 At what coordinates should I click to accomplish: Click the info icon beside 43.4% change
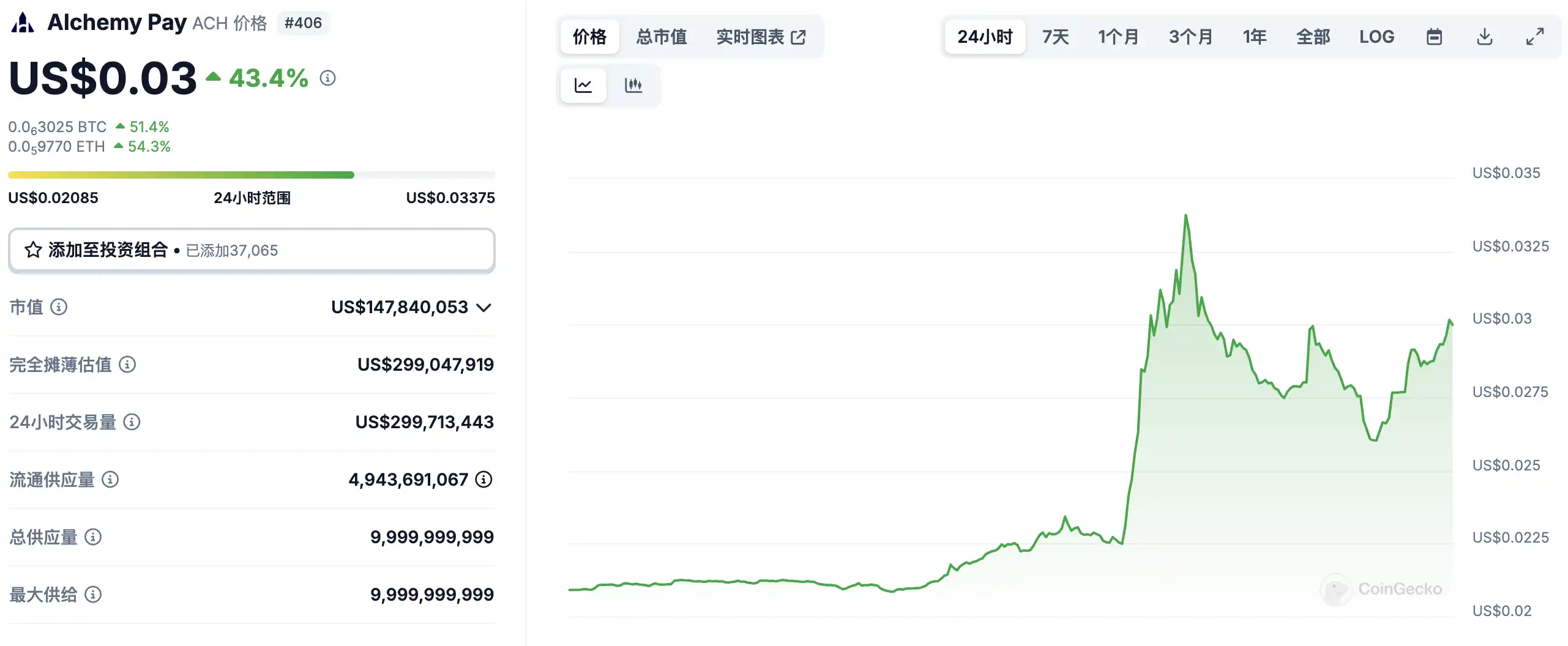click(328, 78)
